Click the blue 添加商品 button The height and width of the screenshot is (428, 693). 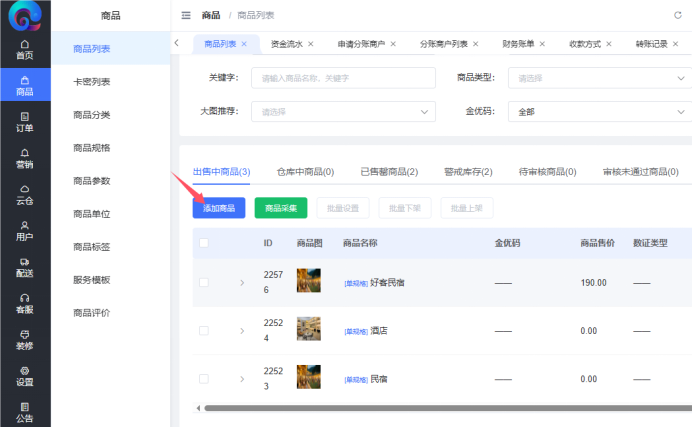coord(218,208)
